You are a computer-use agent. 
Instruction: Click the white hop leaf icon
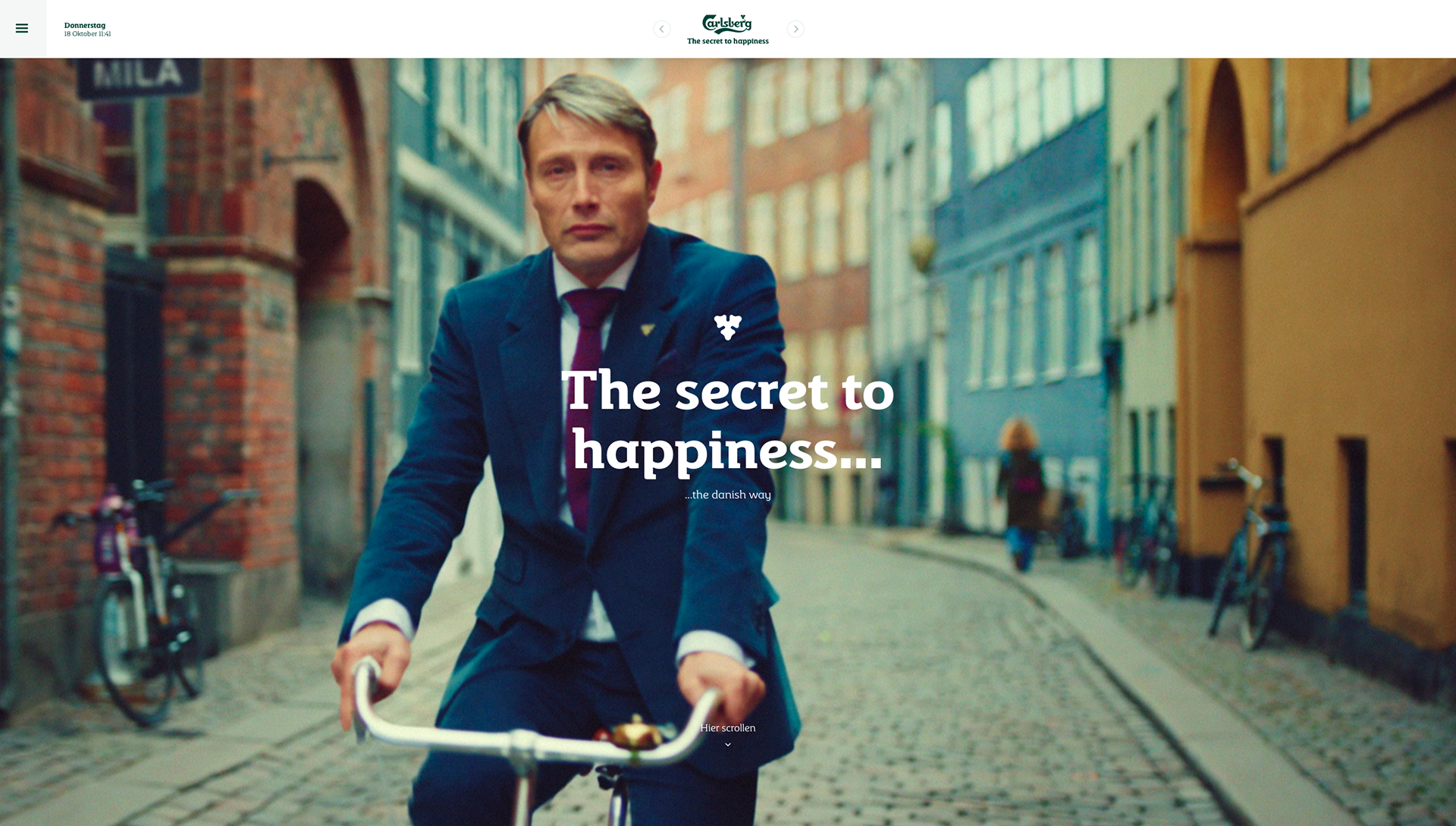click(728, 327)
